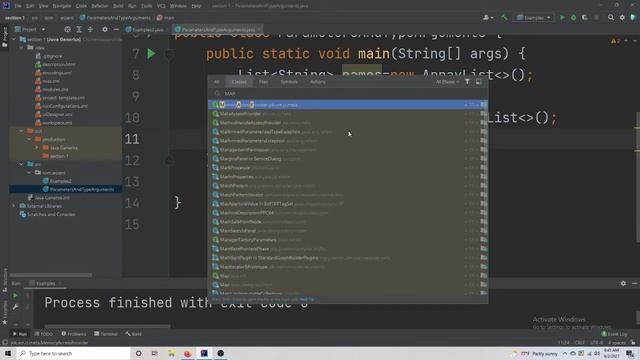Open the Build tool window button
The height and width of the screenshot is (360, 640).
click(x=133, y=334)
